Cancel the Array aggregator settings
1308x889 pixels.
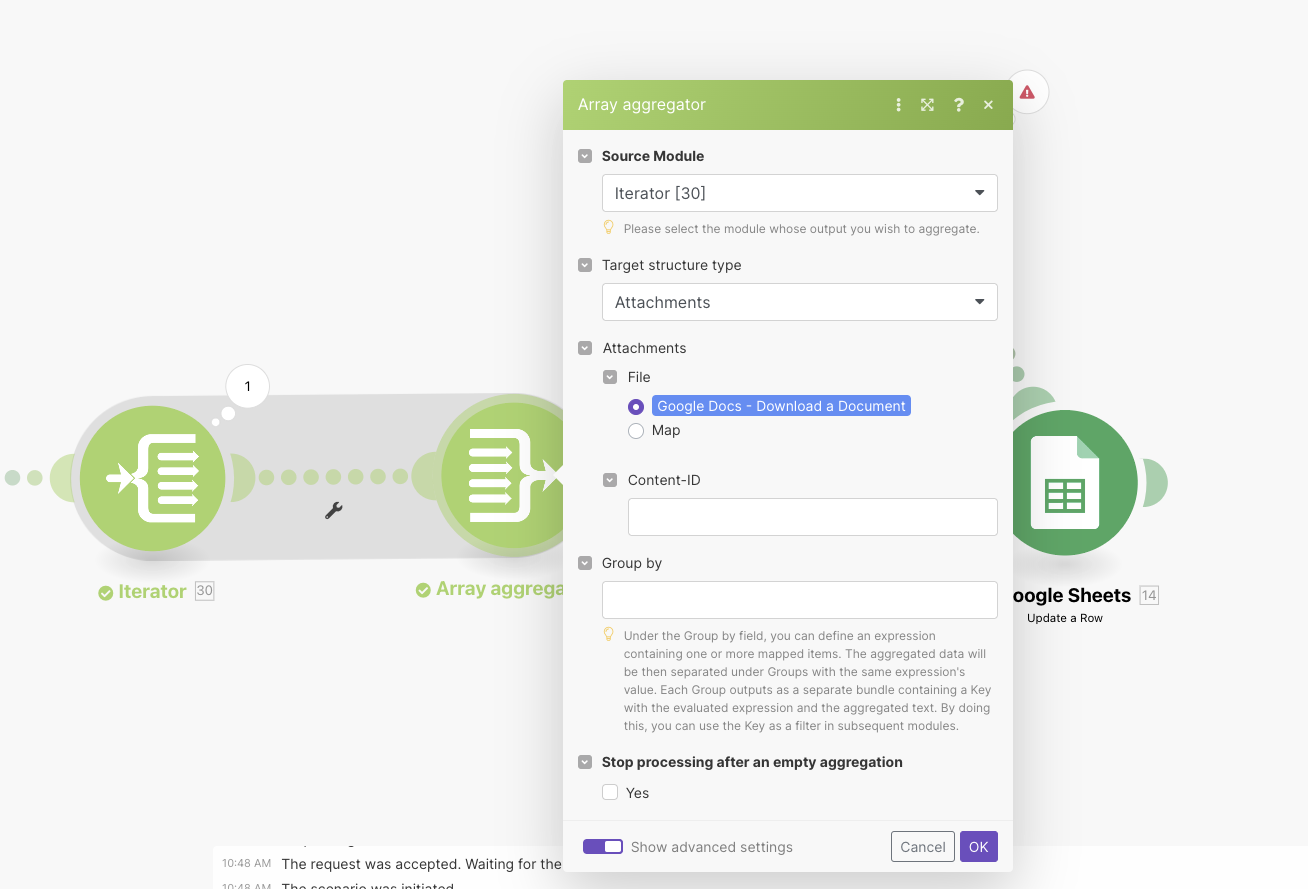[923, 847]
